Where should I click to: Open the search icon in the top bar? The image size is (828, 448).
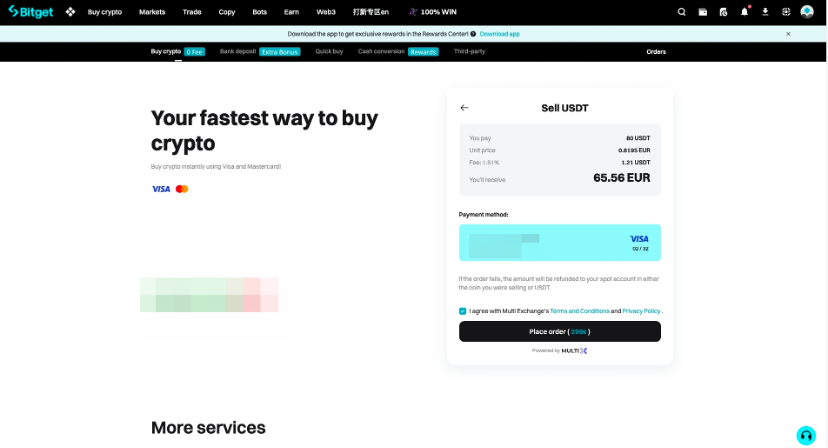682,12
